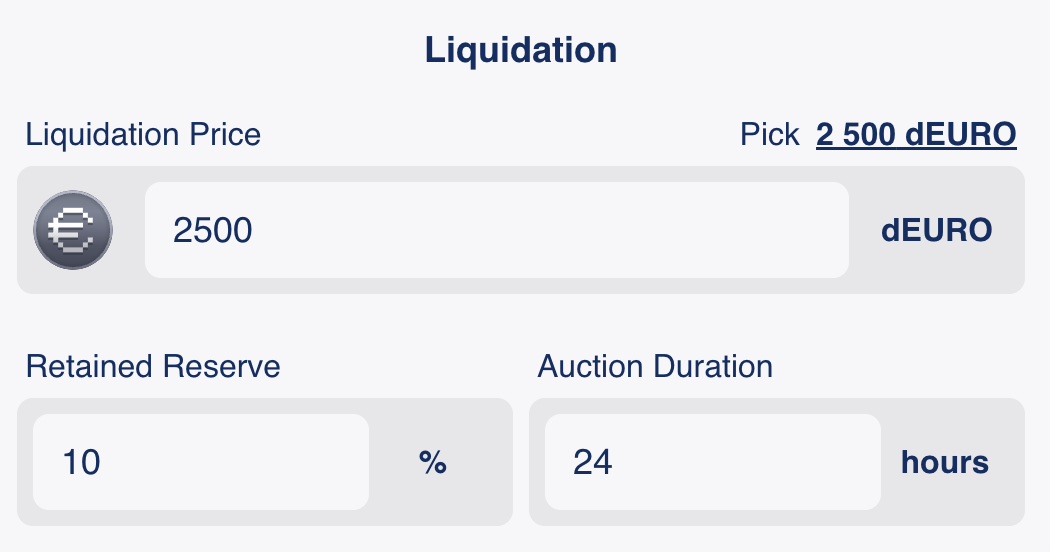Click the percent sign unit label
Image resolution: width=1050 pixels, height=552 pixels.
(432, 463)
